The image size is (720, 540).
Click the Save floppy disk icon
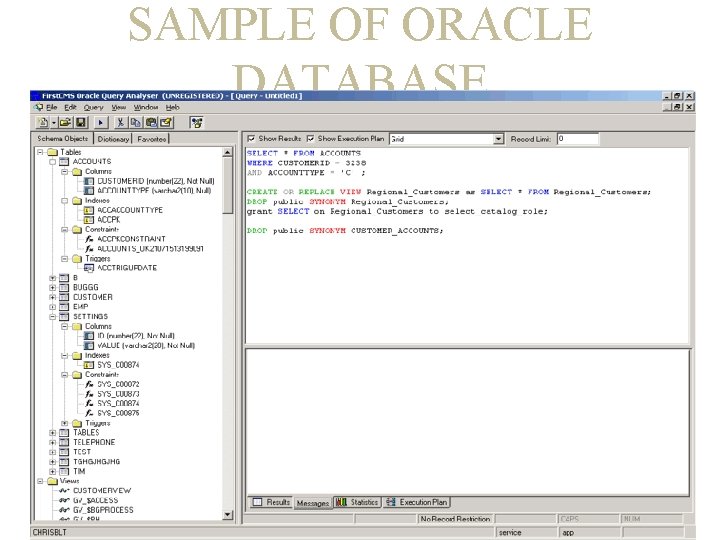81,123
